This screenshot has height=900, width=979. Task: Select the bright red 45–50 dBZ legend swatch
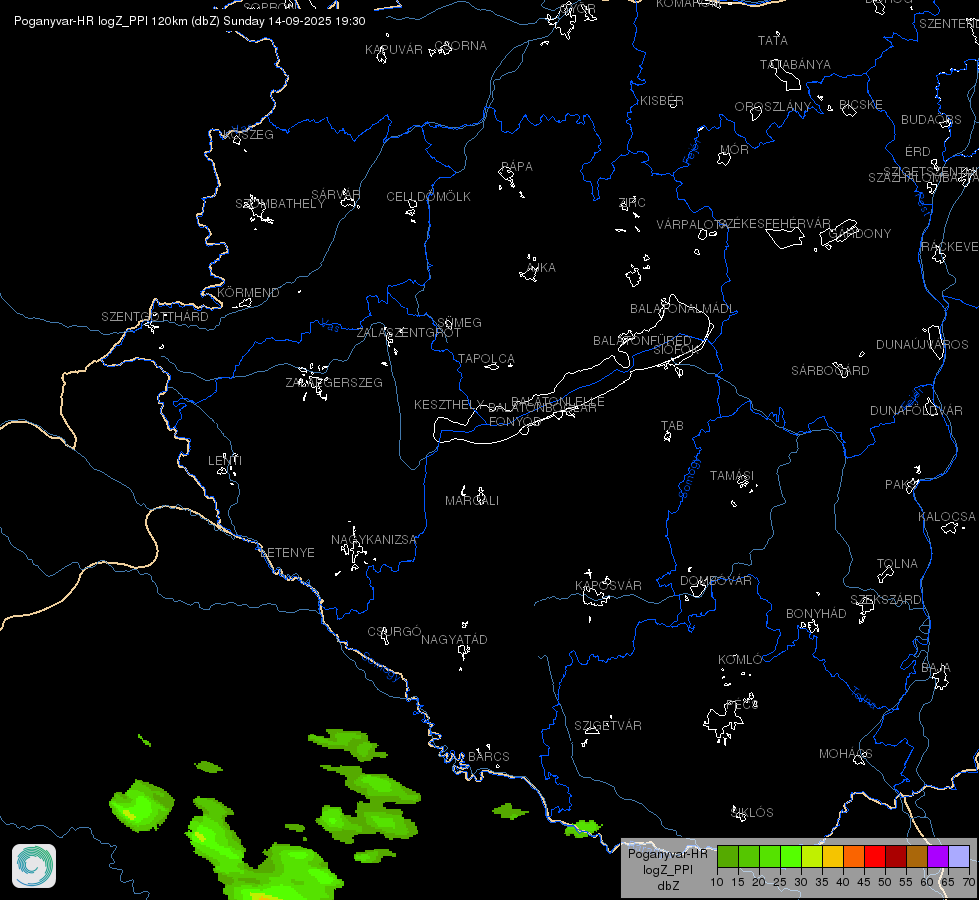pyautogui.click(x=875, y=857)
